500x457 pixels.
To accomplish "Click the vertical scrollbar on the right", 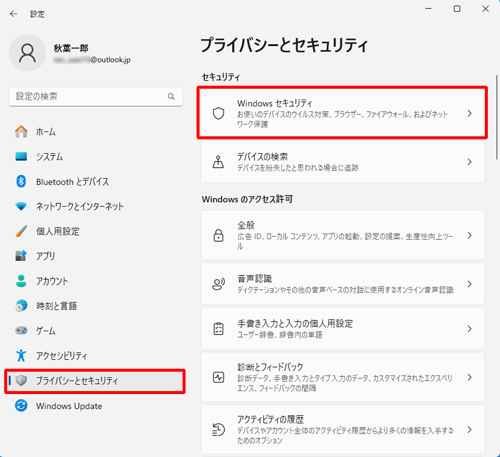I will tap(497, 117).
